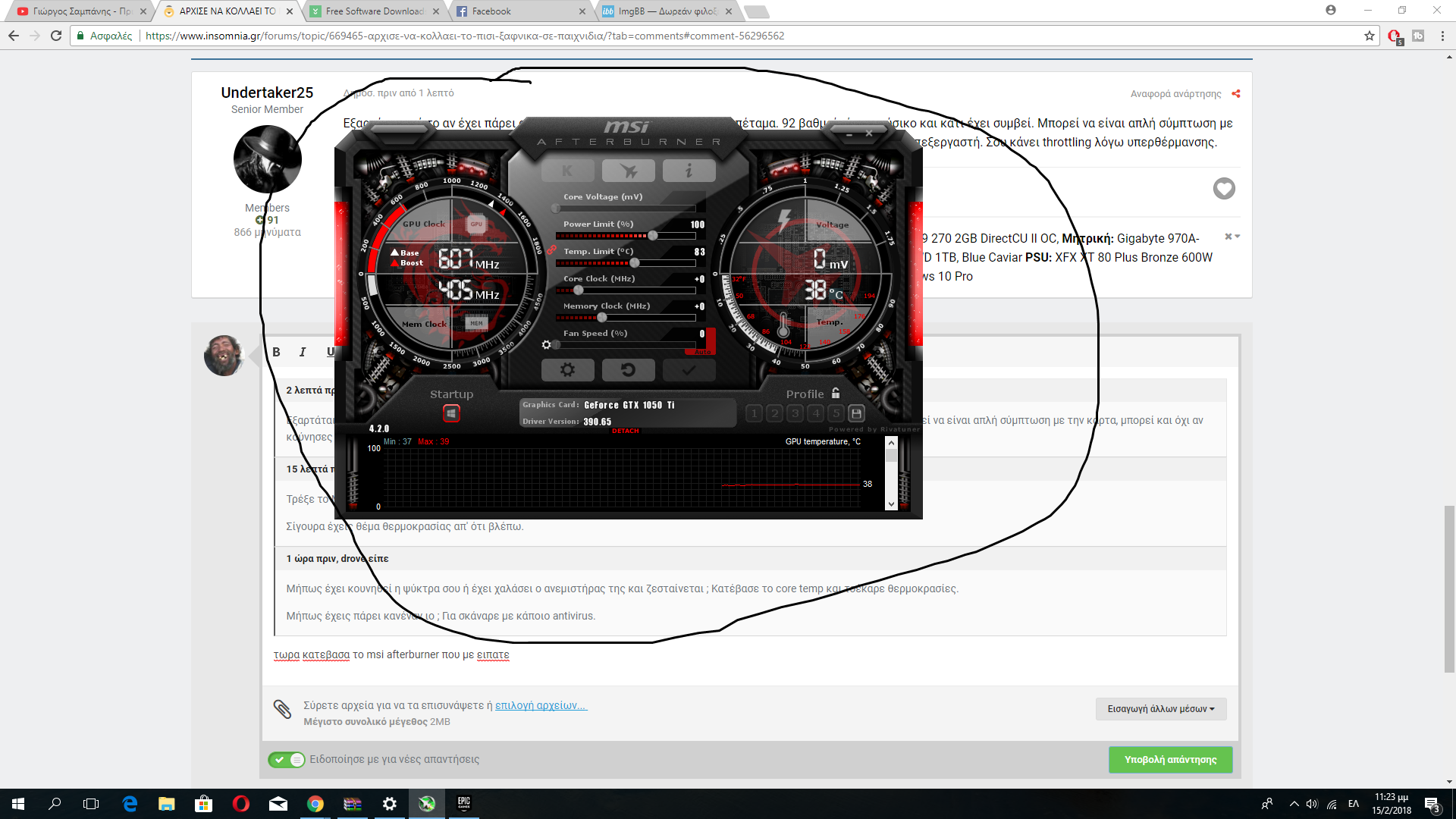
Task: Open the Windows Start menu
Action: 18,804
